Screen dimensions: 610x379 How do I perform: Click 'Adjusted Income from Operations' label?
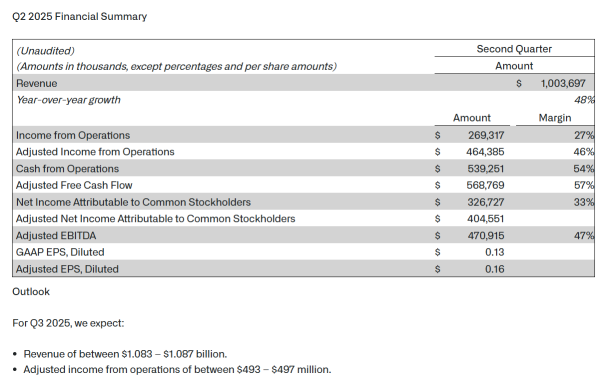coord(95,152)
